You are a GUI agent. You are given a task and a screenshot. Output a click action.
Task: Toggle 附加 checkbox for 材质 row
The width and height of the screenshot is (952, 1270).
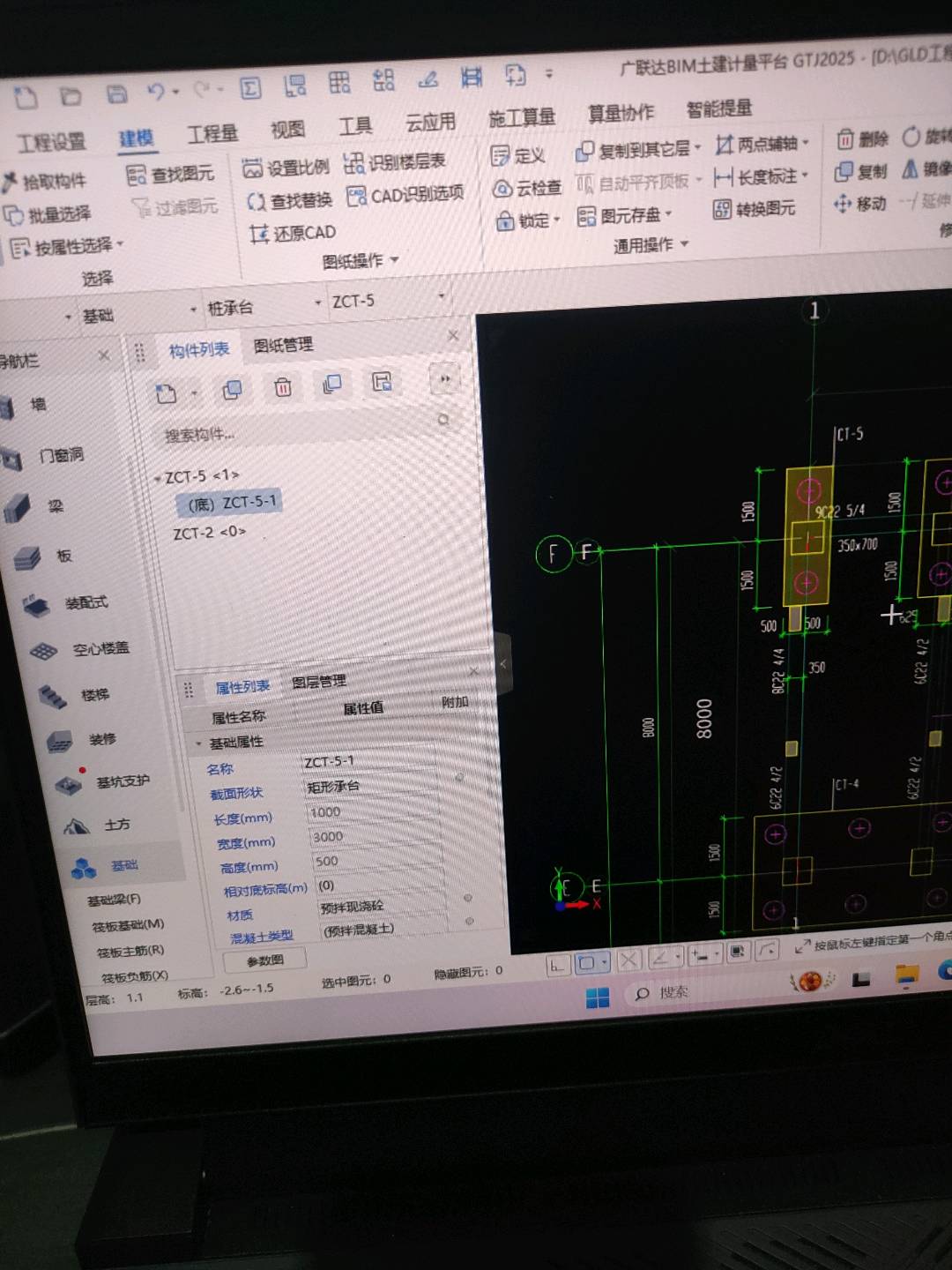click(x=468, y=899)
